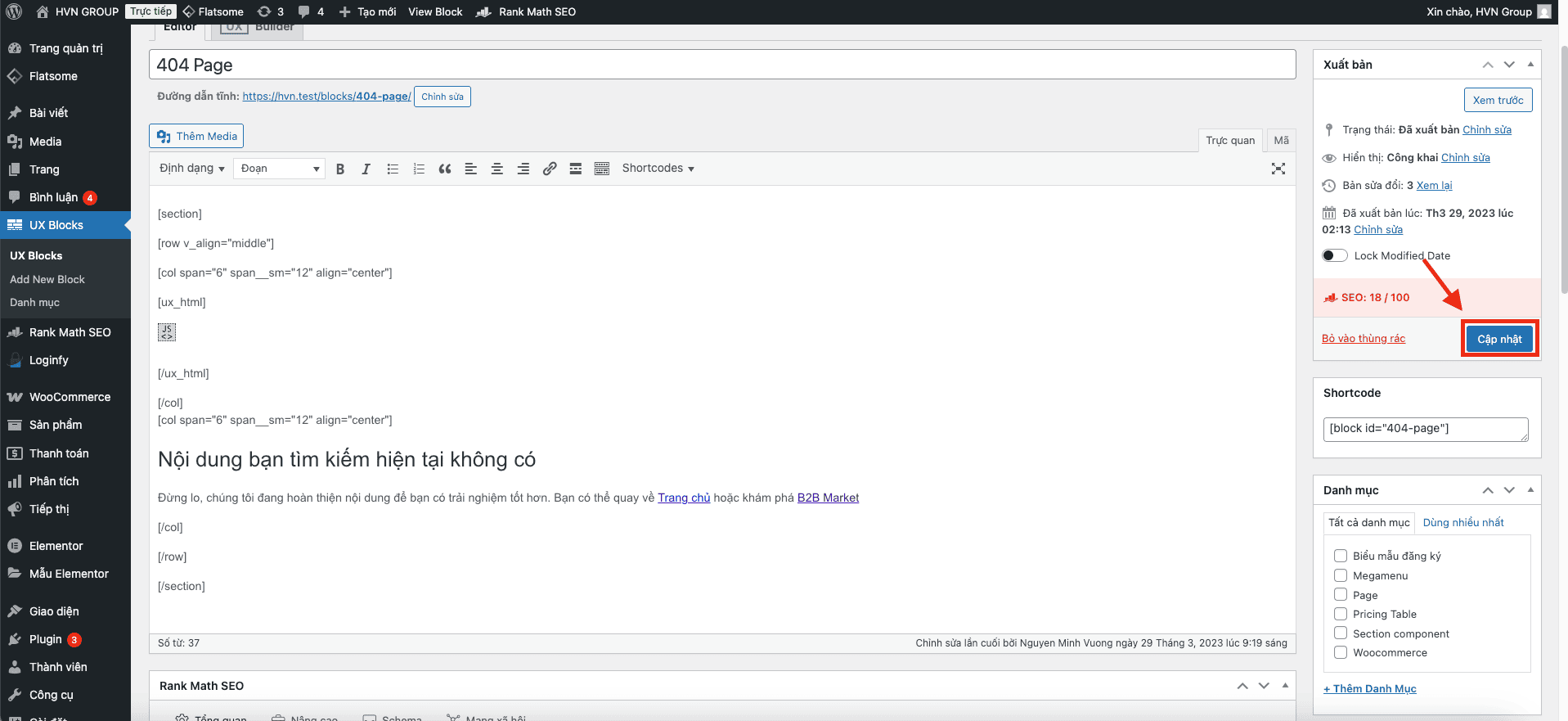Move Danh mục panel up
Viewport: 1568px width, 721px height.
pyautogui.click(x=1488, y=490)
